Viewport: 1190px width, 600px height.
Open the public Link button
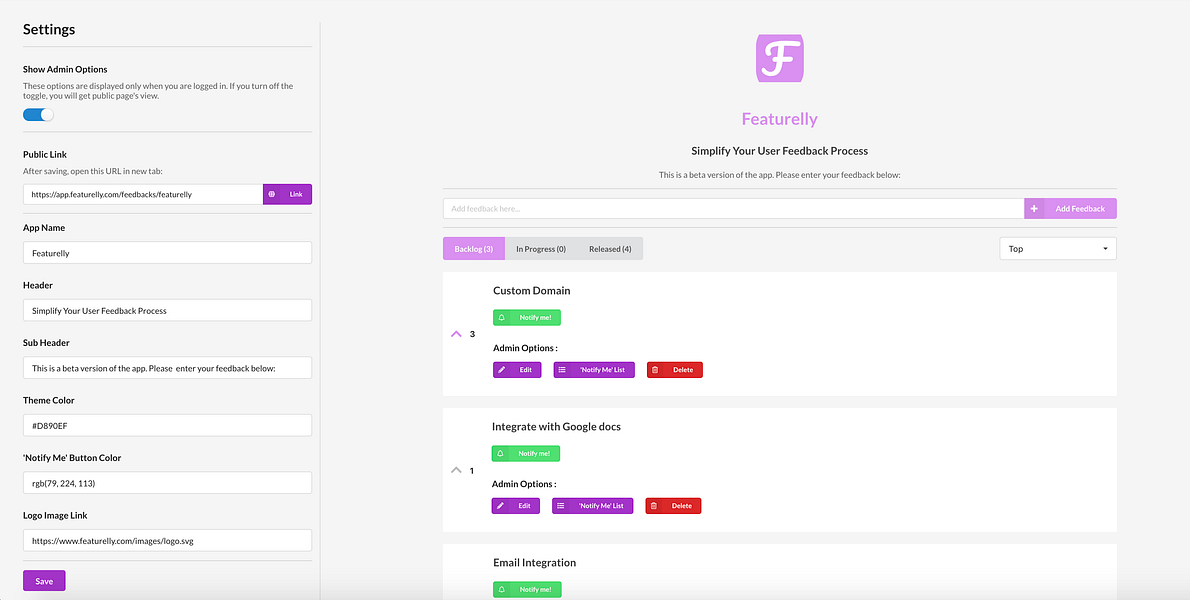point(288,194)
